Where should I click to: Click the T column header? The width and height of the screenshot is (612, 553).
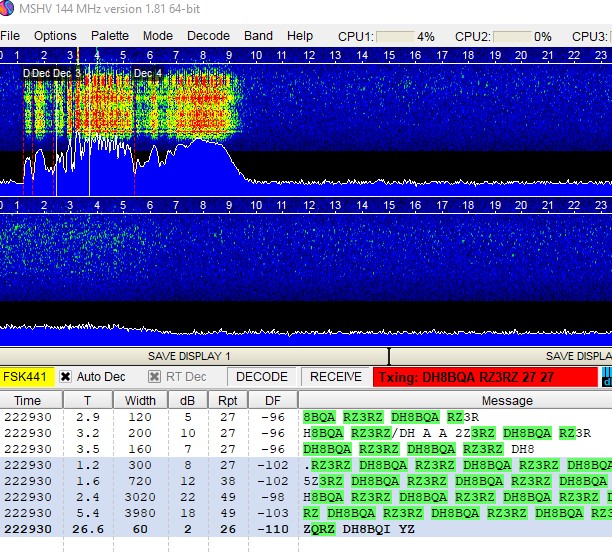88,400
